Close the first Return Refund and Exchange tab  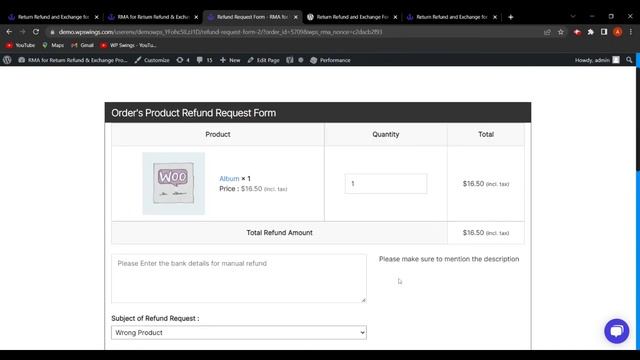click(x=96, y=17)
